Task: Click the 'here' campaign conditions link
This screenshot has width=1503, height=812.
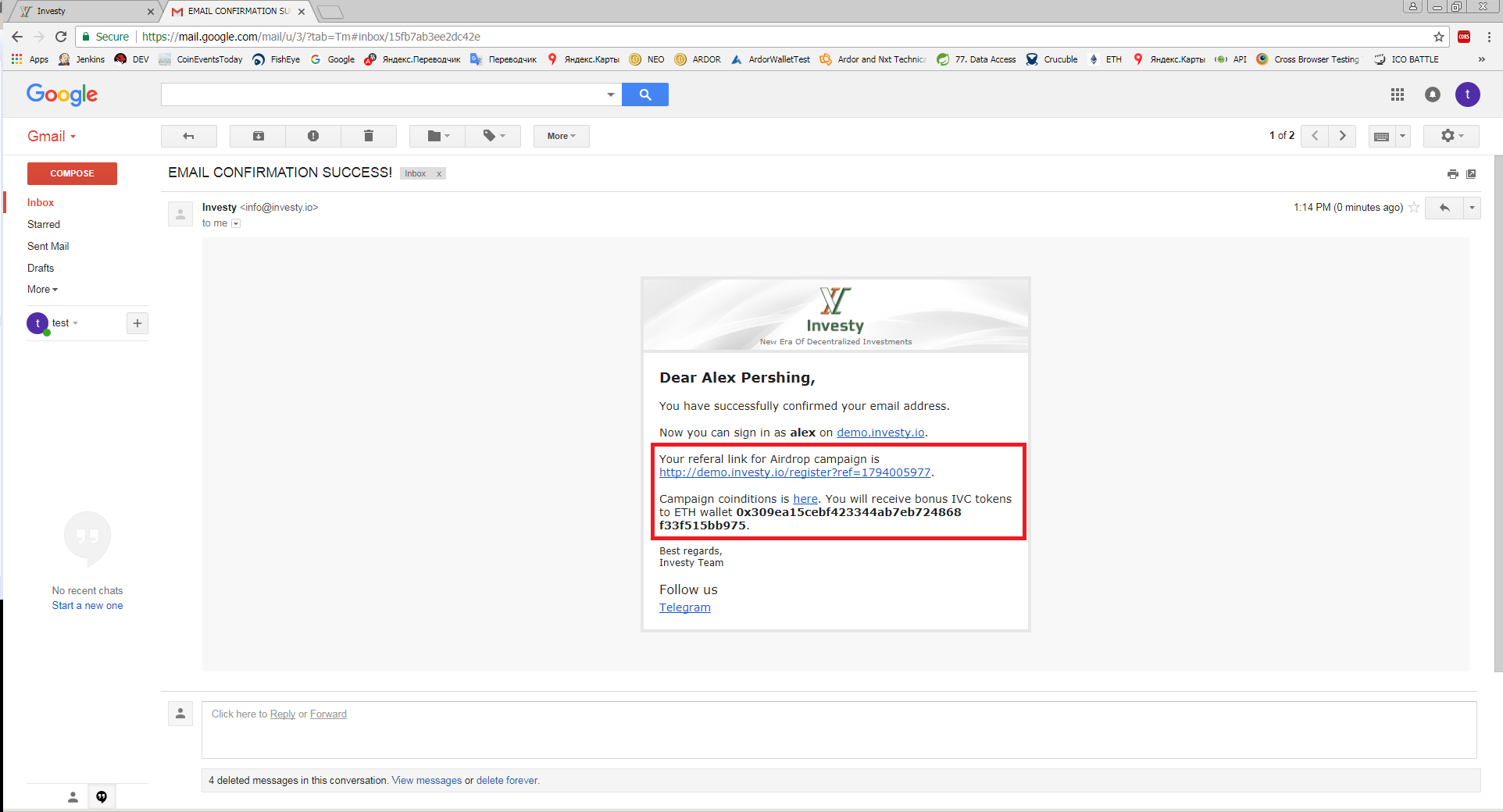Action: [x=805, y=499]
